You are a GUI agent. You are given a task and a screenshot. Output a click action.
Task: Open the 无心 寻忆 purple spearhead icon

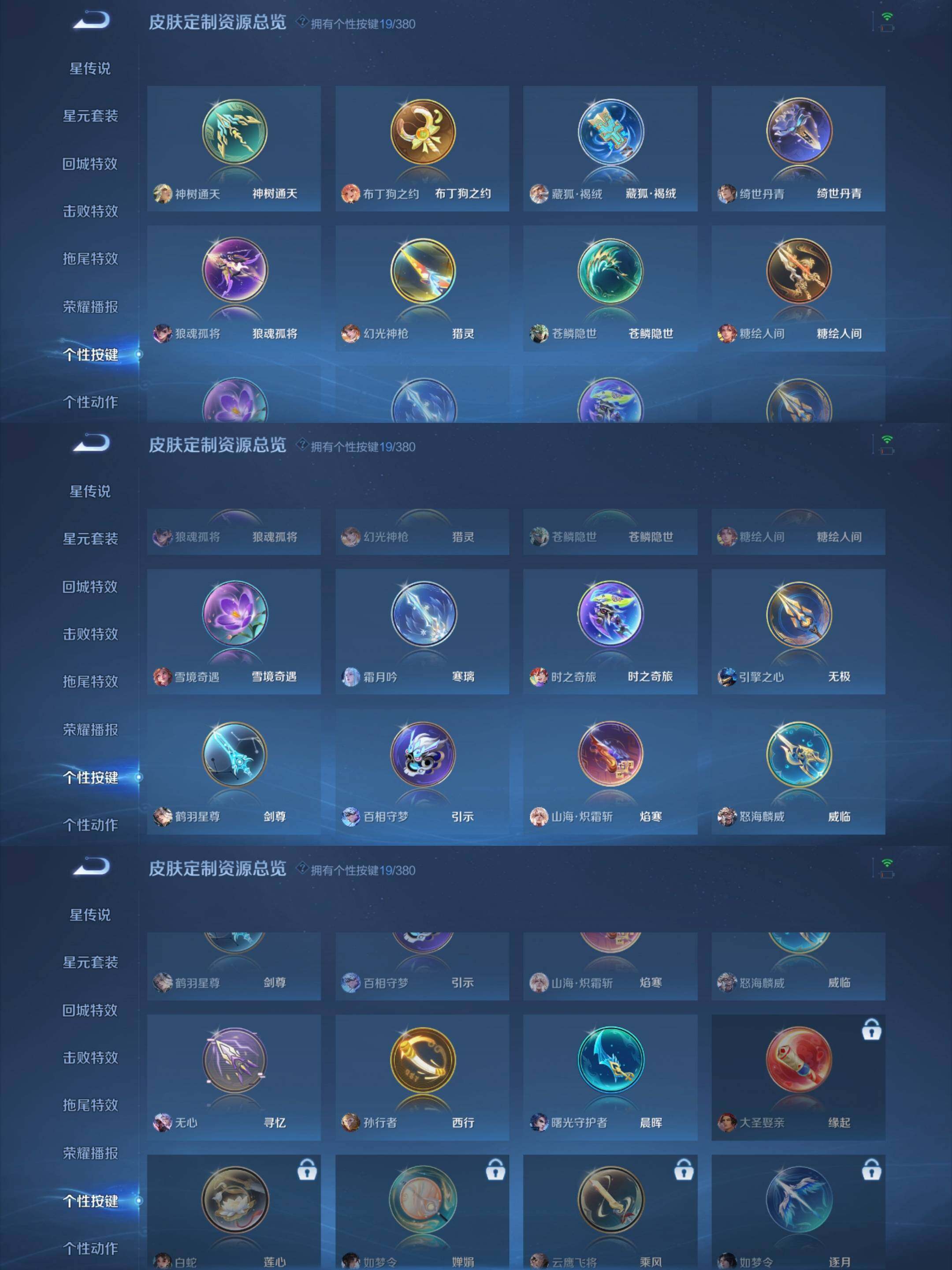coord(234,1060)
